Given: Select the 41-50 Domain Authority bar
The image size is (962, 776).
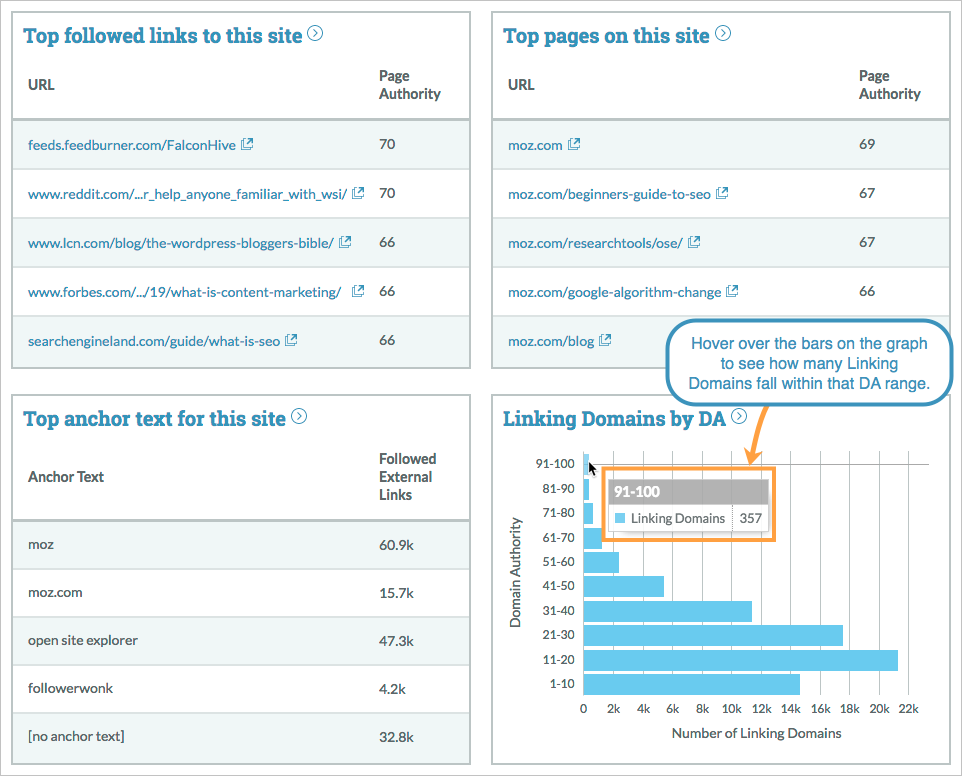Looking at the screenshot, I should click(623, 586).
